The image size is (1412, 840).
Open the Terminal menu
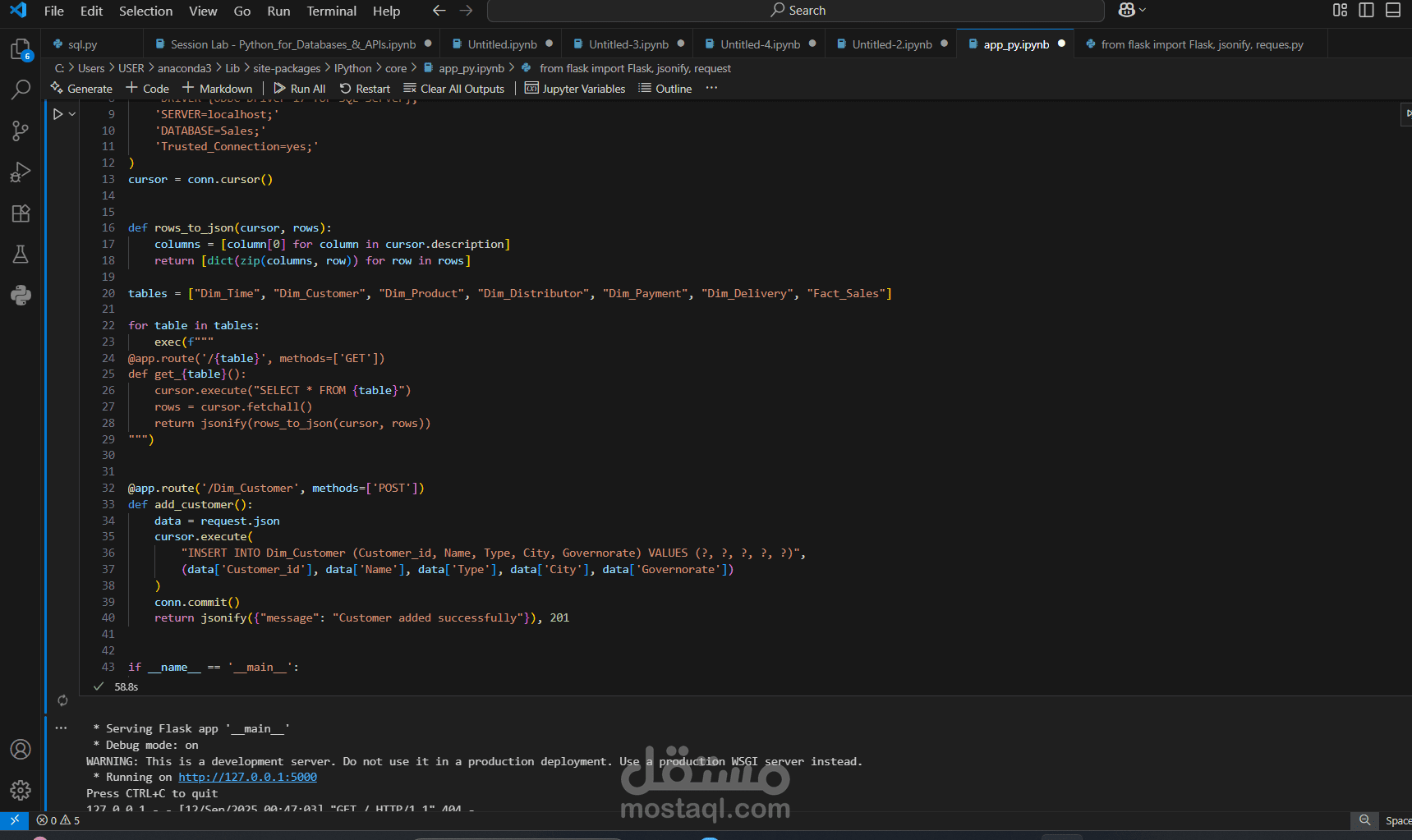click(331, 11)
